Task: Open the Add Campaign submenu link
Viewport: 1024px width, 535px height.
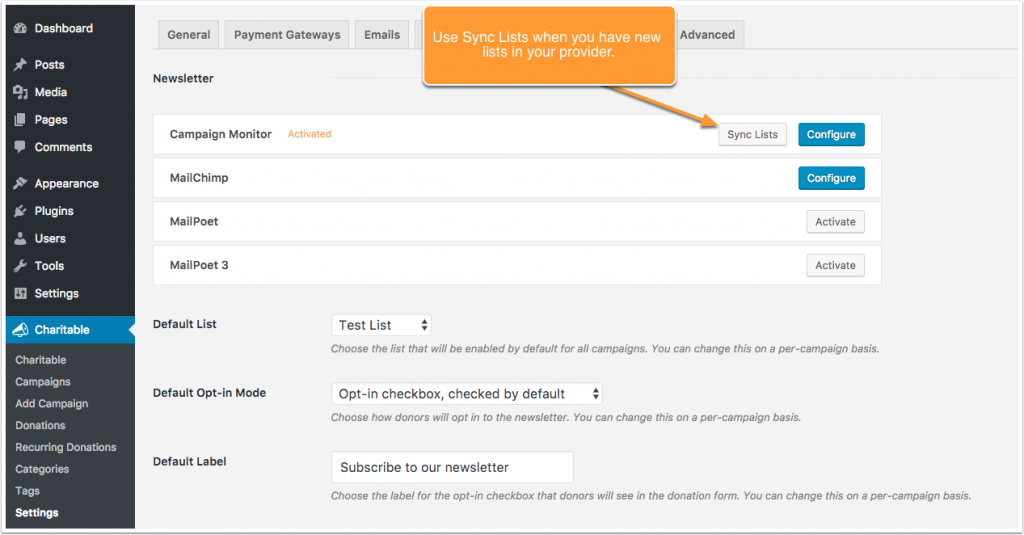Action: [x=52, y=404]
